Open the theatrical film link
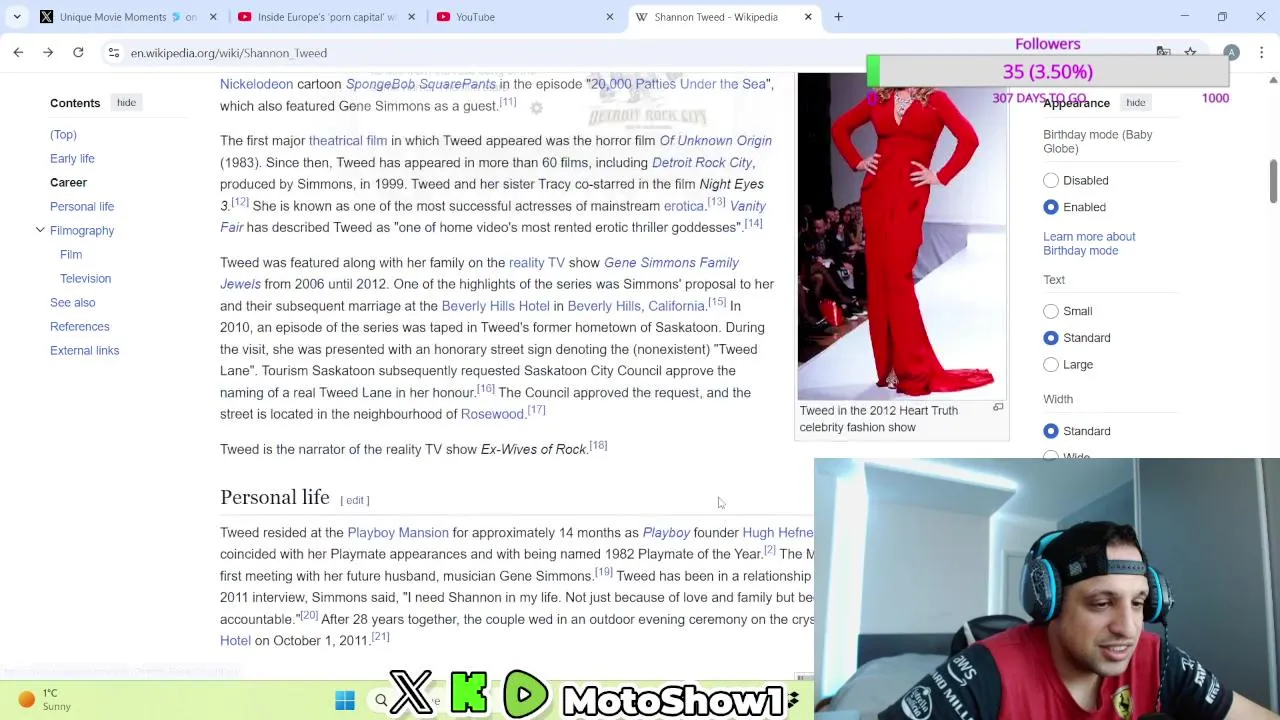This screenshot has height=720, width=1280. [348, 141]
